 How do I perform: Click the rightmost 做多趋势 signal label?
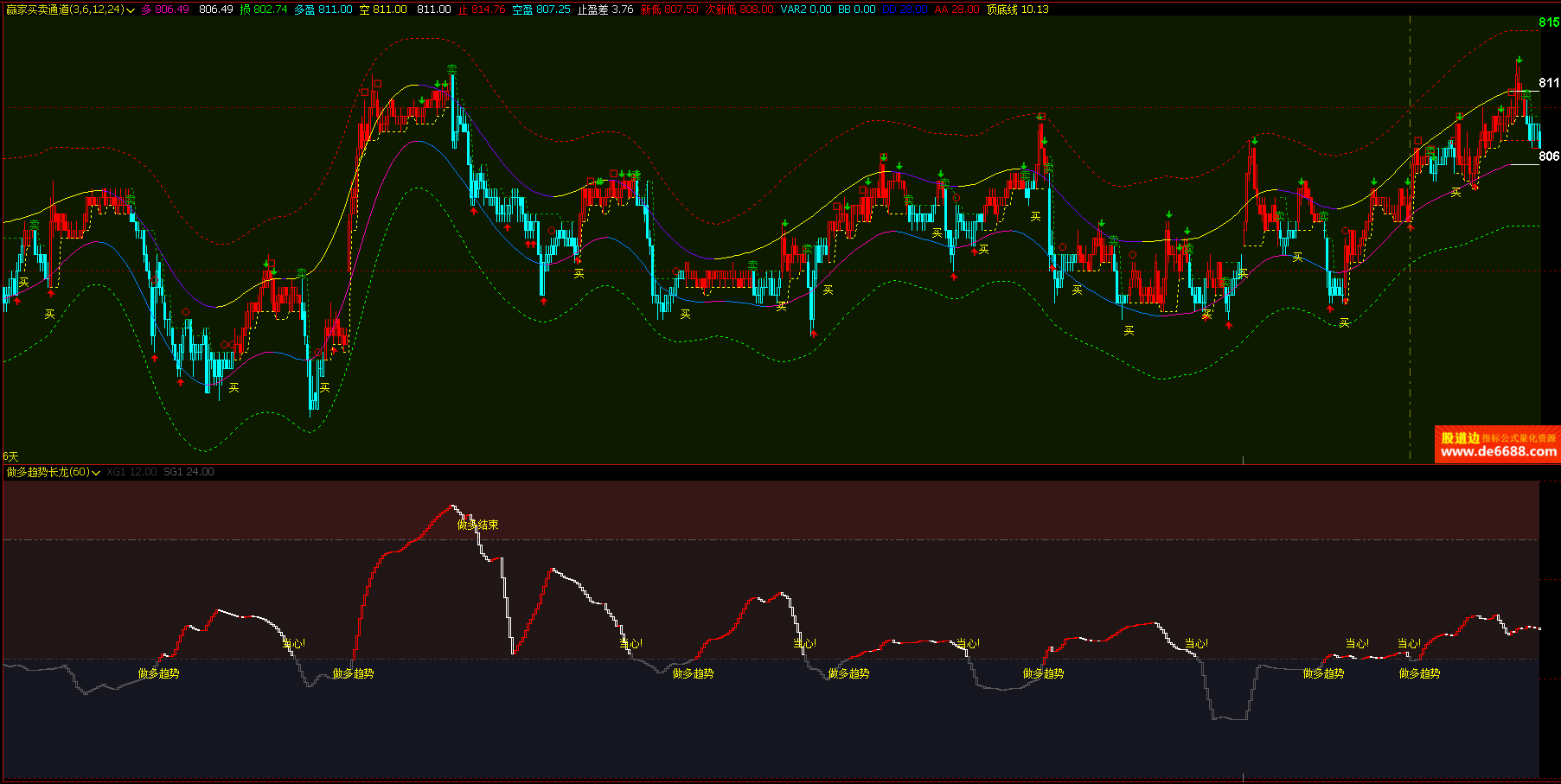[1419, 673]
